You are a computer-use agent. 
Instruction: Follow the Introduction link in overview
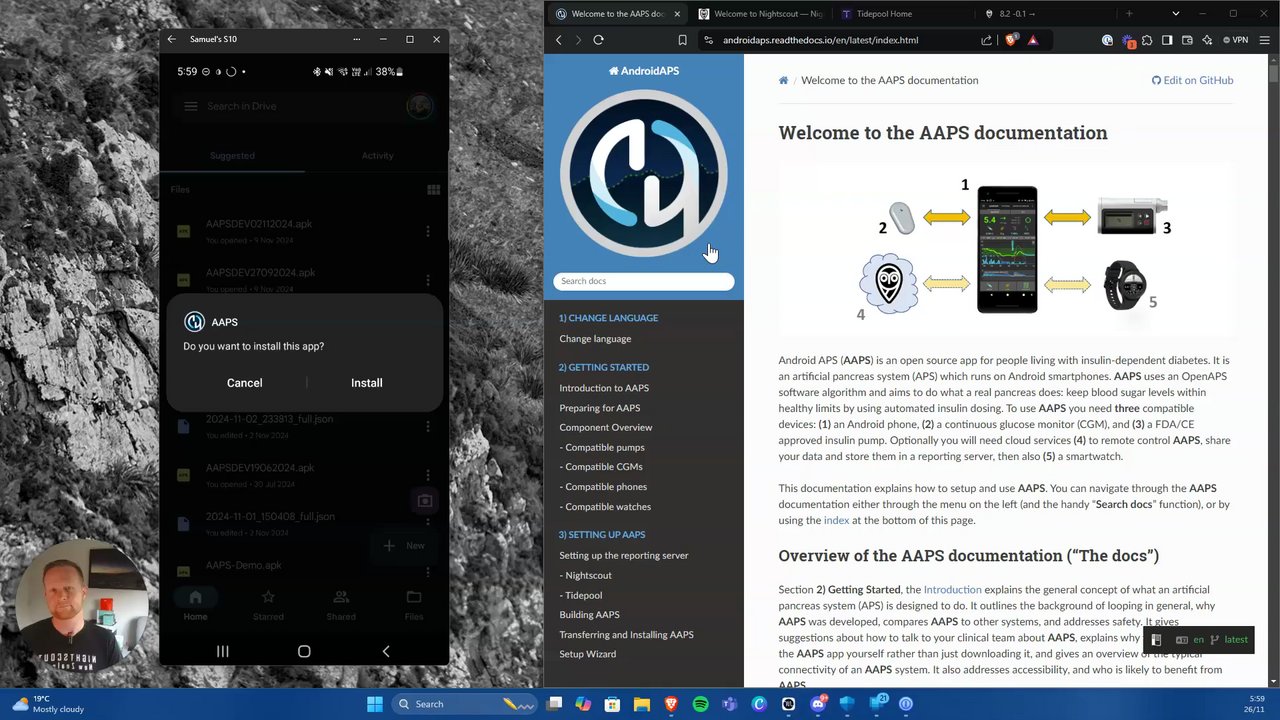coord(953,590)
